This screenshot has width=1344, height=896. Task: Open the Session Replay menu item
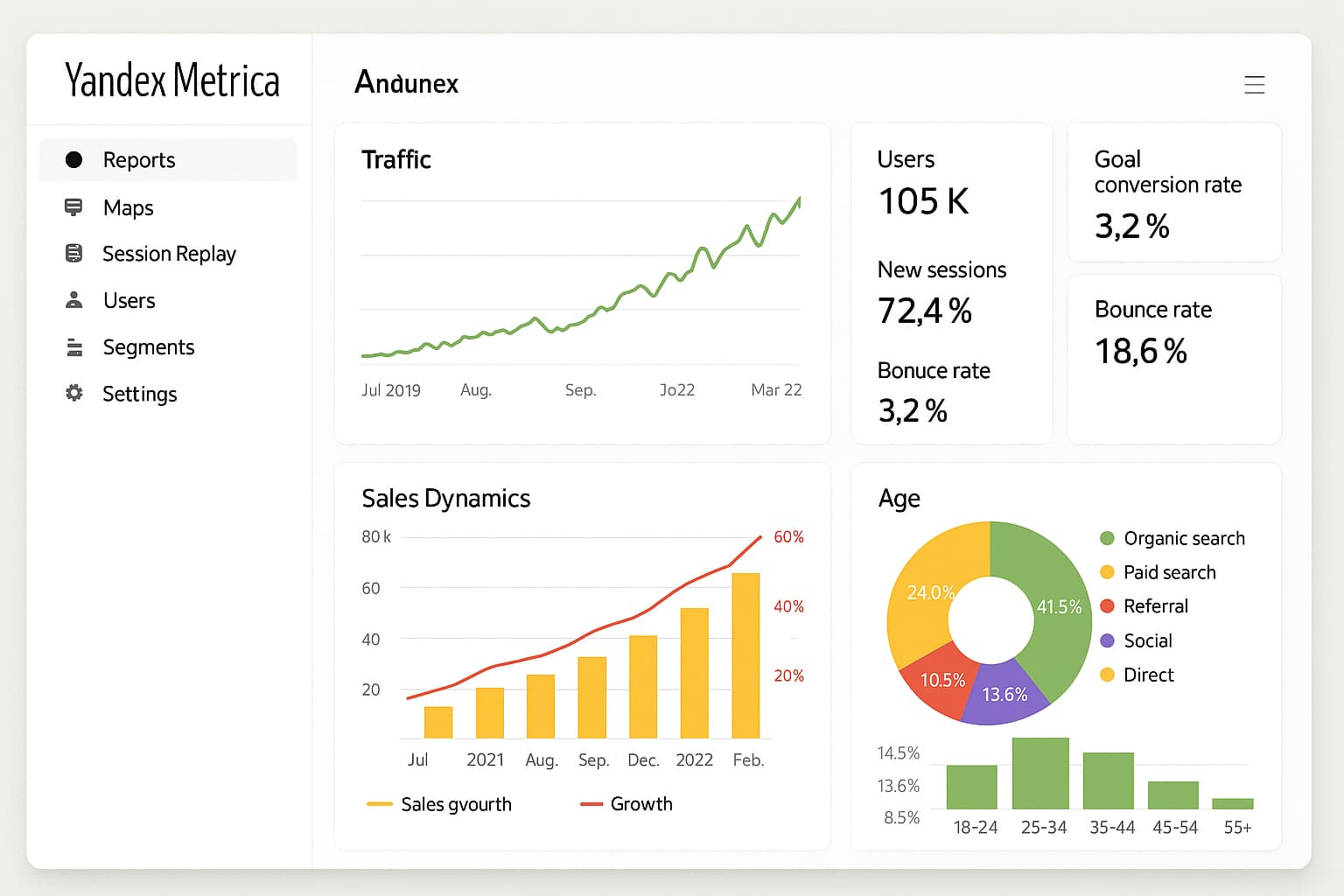(x=169, y=254)
